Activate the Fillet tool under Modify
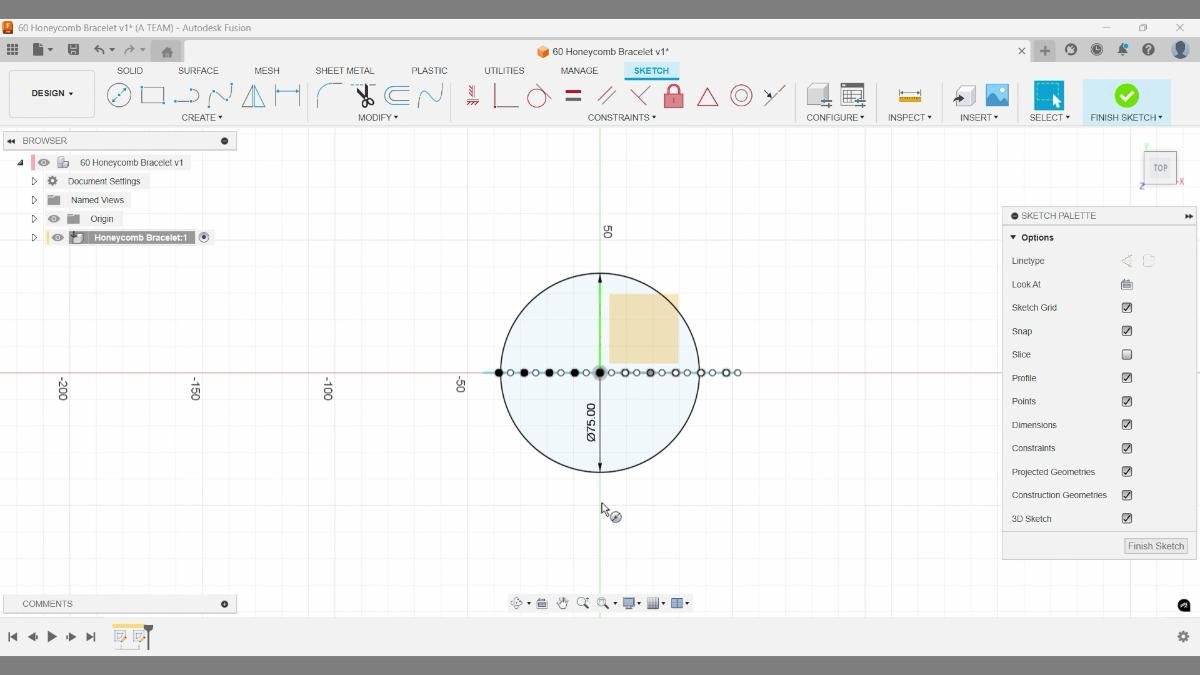Screen dimensions: 1200x675 (x=330, y=95)
